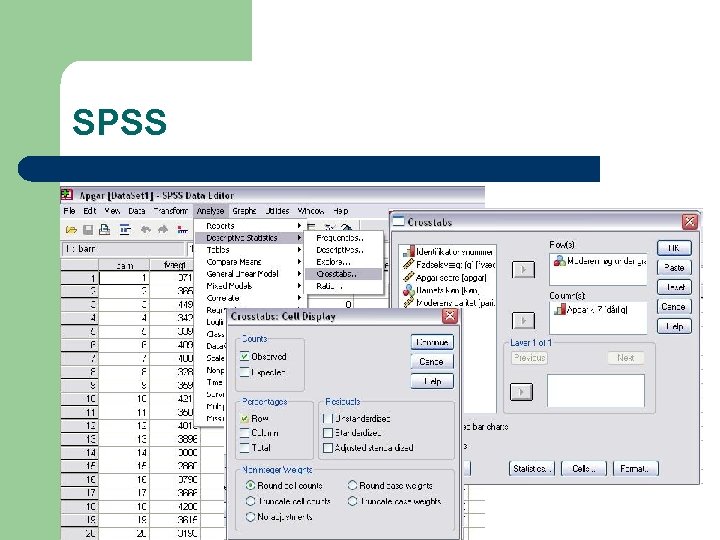This screenshot has height=540, width=720.
Task: Expand the Reports submenu
Action: point(249,225)
